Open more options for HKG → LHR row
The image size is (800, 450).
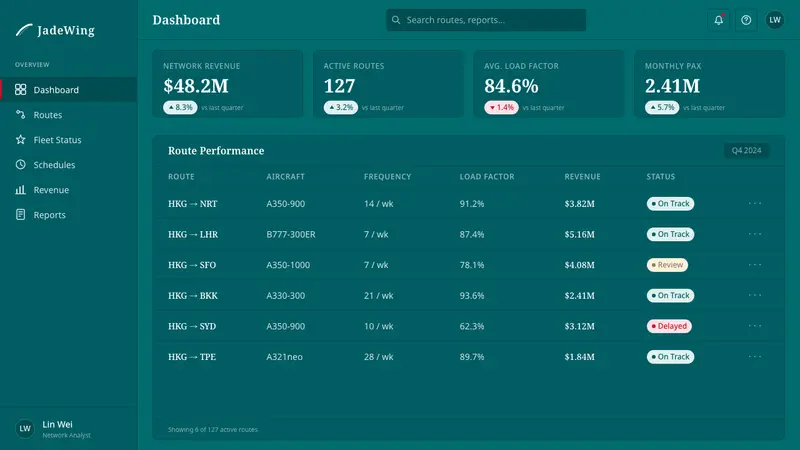[755, 234]
